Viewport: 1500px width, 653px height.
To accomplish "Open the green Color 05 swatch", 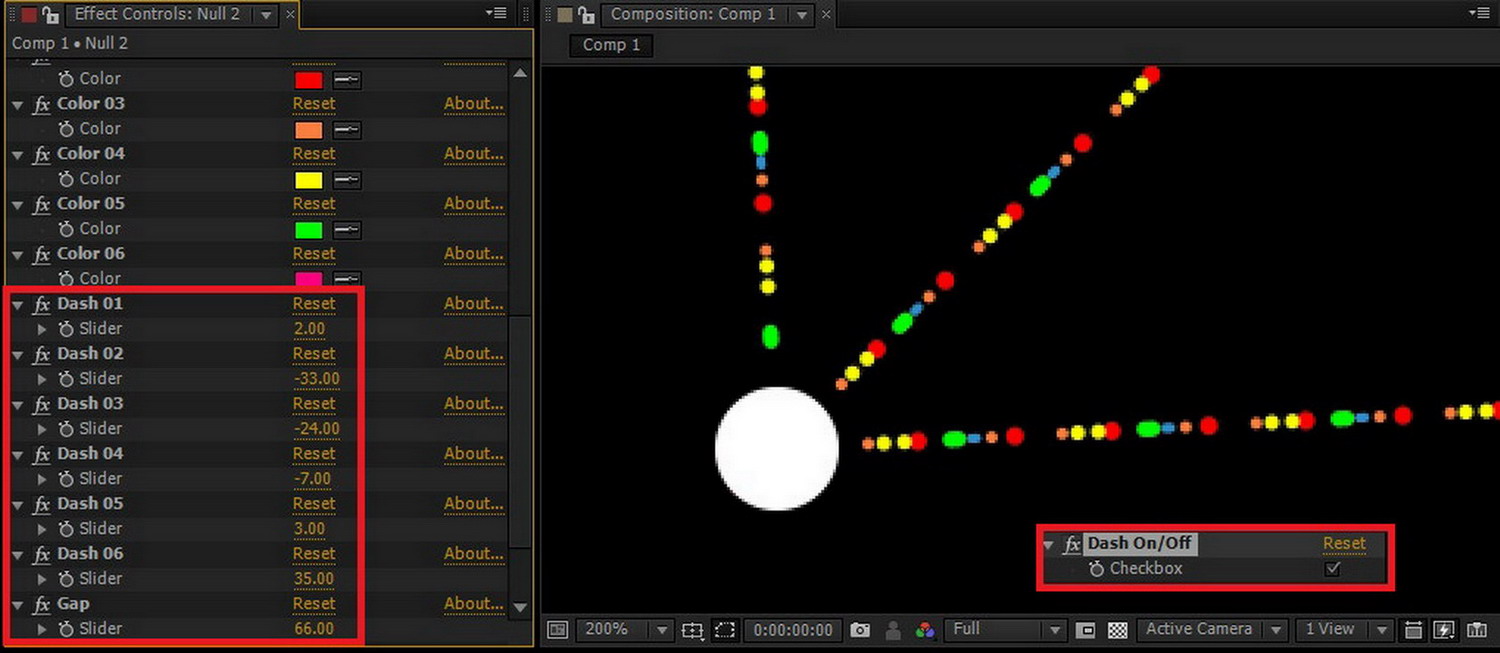I will [309, 230].
